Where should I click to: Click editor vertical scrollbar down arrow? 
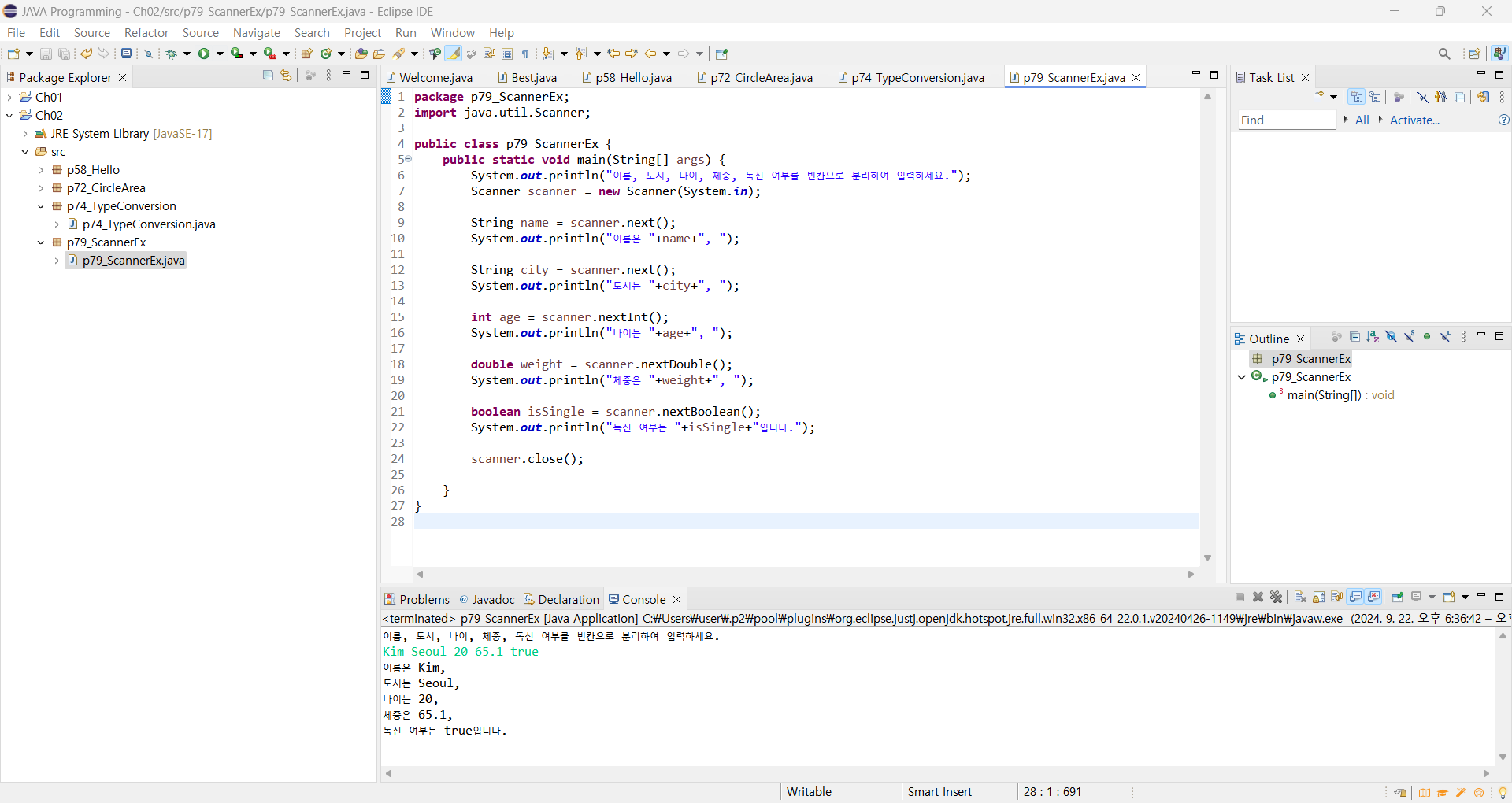coord(1207,557)
